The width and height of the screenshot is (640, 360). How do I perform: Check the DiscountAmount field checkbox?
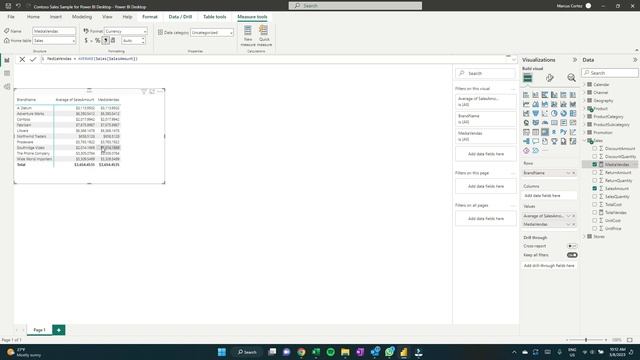595,149
